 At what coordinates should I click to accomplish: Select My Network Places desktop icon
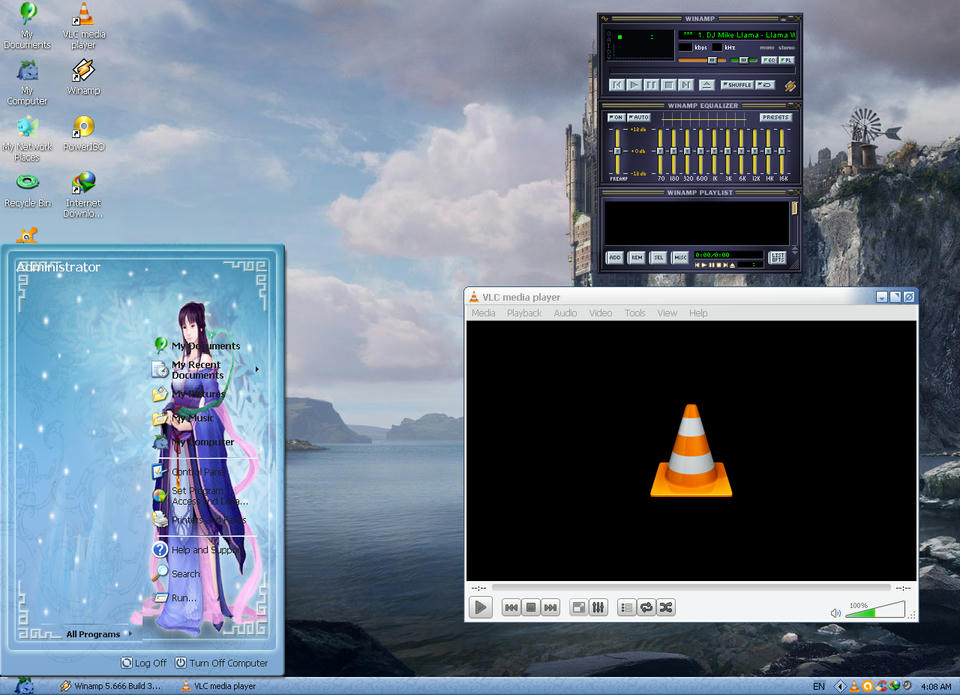pyautogui.click(x=27, y=139)
